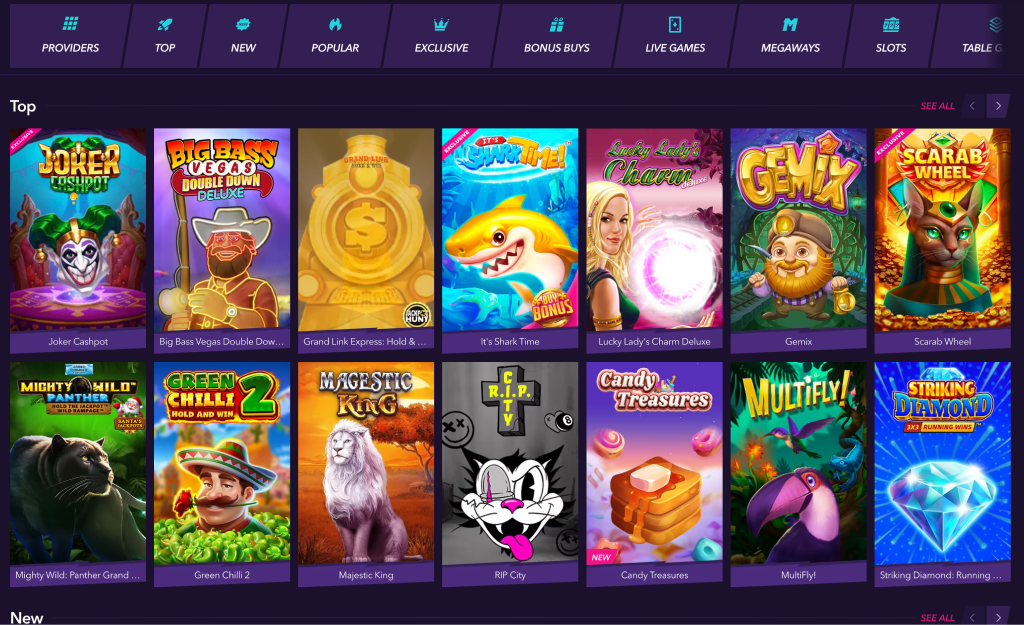Select the rocket Top category icon

tap(165, 25)
